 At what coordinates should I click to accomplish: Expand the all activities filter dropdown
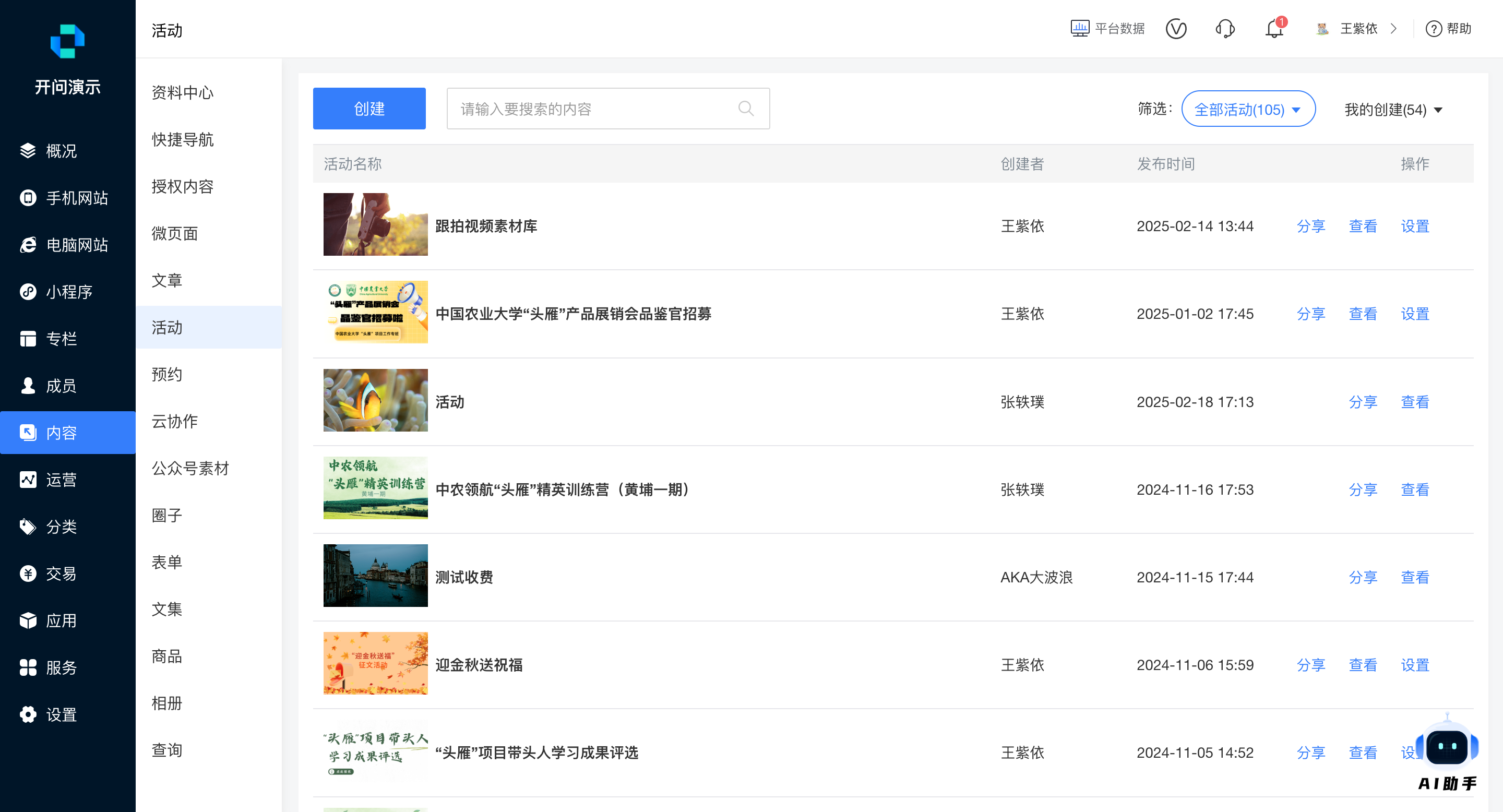pyautogui.click(x=1248, y=109)
